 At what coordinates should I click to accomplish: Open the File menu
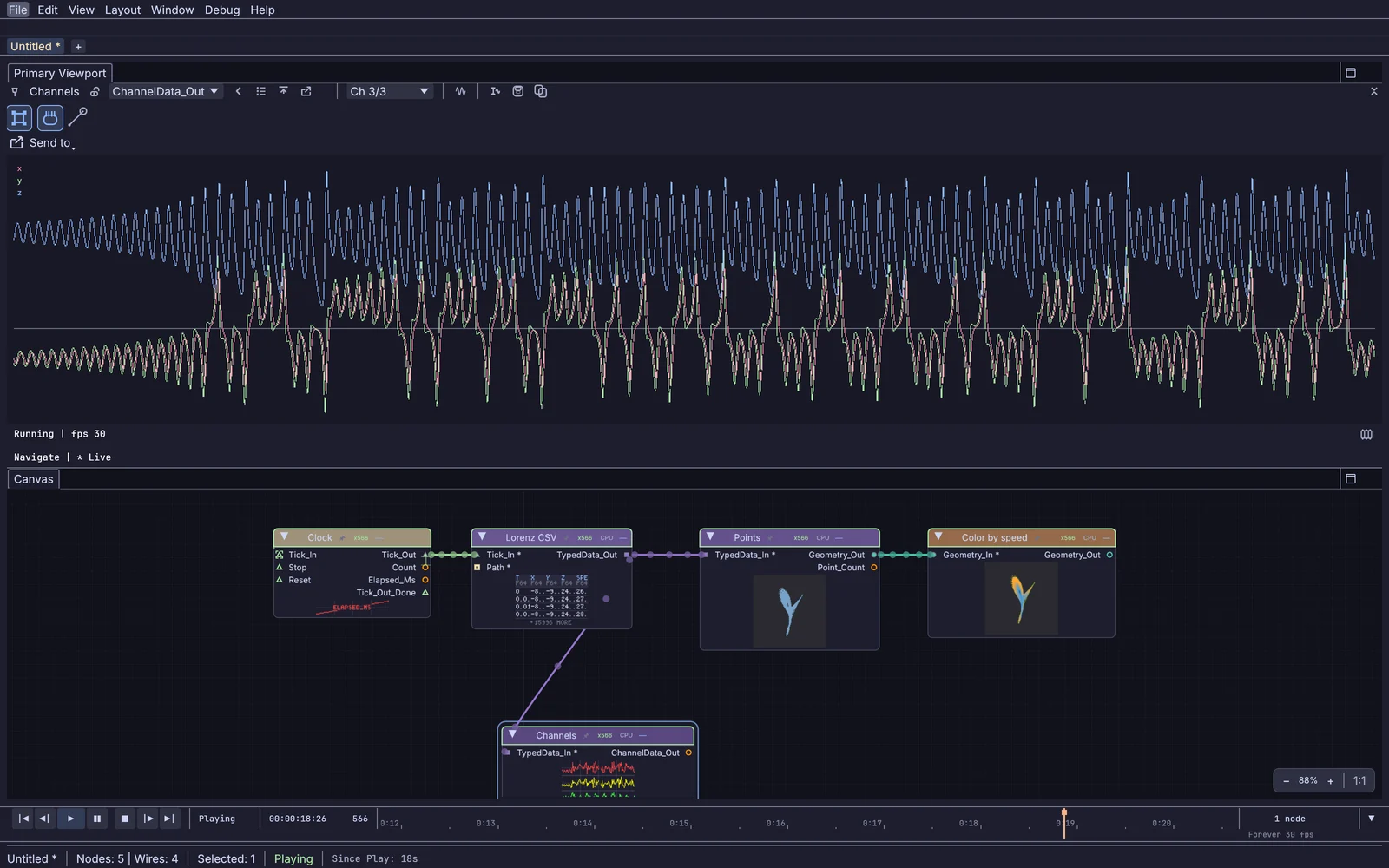pos(18,10)
